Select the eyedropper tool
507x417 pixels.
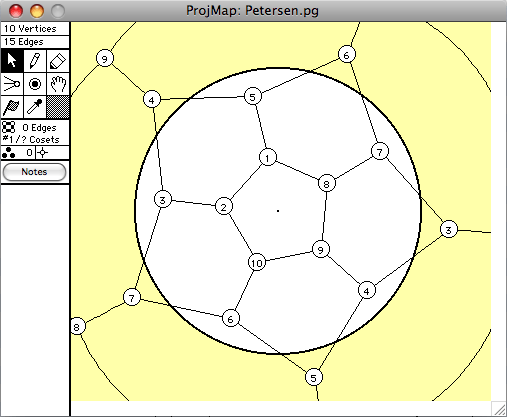click(x=35, y=107)
